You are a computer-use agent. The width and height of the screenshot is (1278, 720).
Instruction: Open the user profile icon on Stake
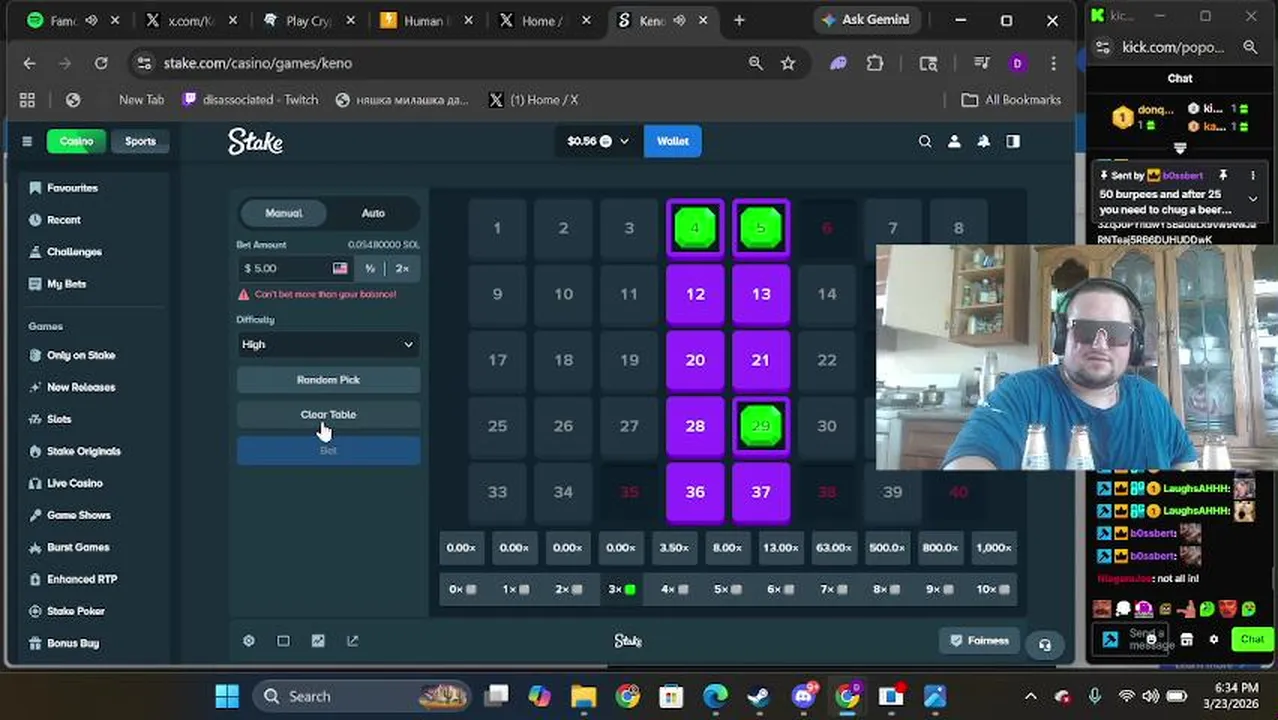point(954,141)
